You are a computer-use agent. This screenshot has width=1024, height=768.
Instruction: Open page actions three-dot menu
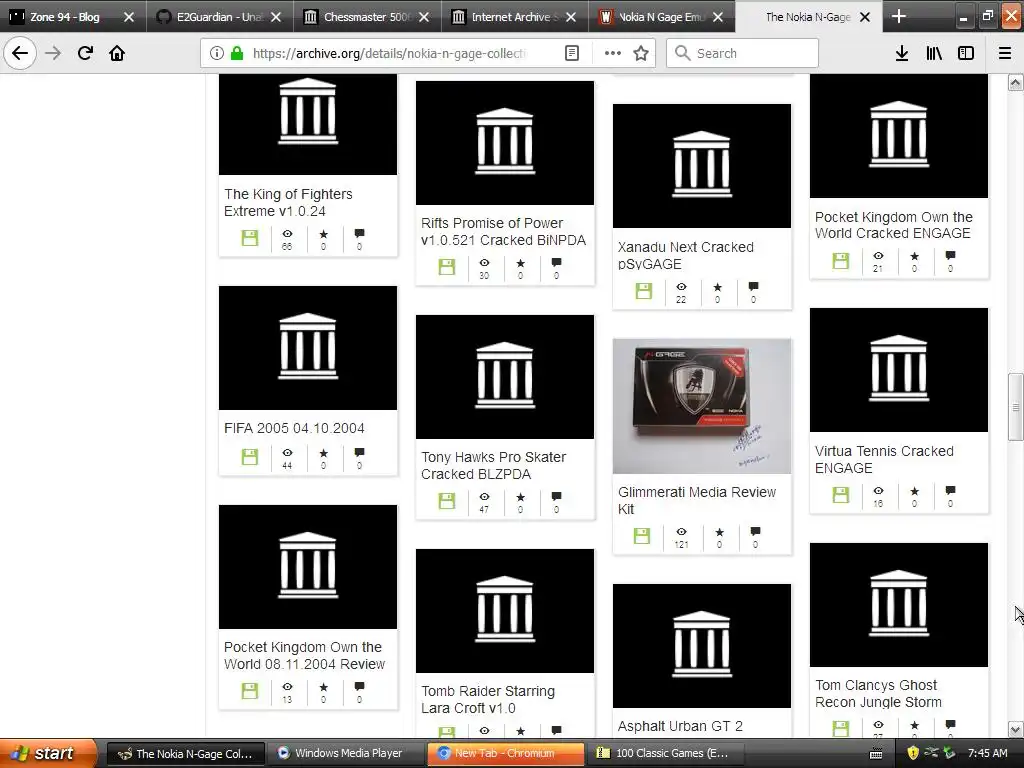click(x=612, y=53)
